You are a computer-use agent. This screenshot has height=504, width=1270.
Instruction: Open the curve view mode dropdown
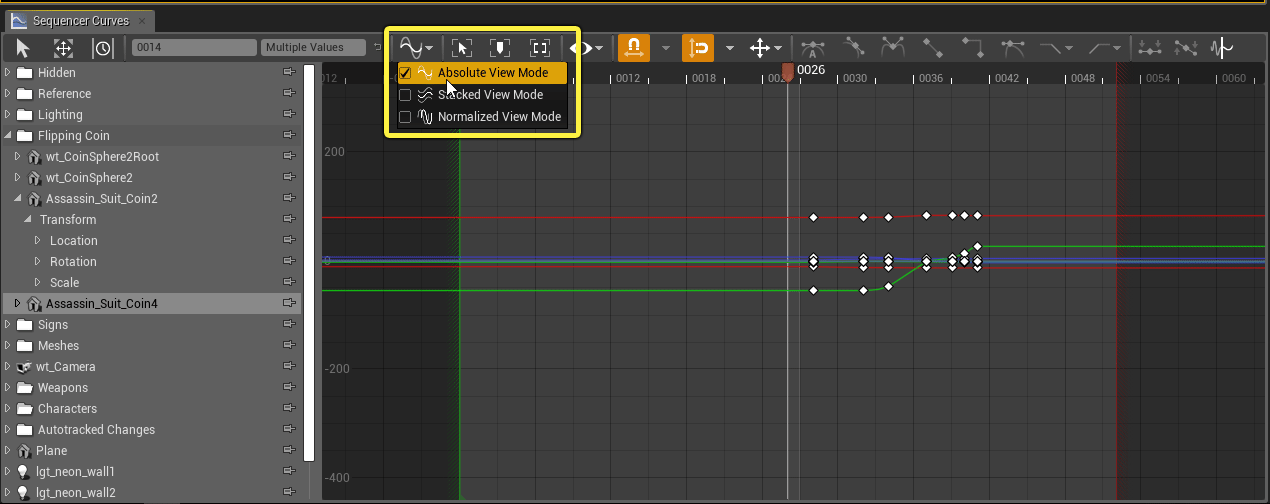pyautogui.click(x=416, y=47)
